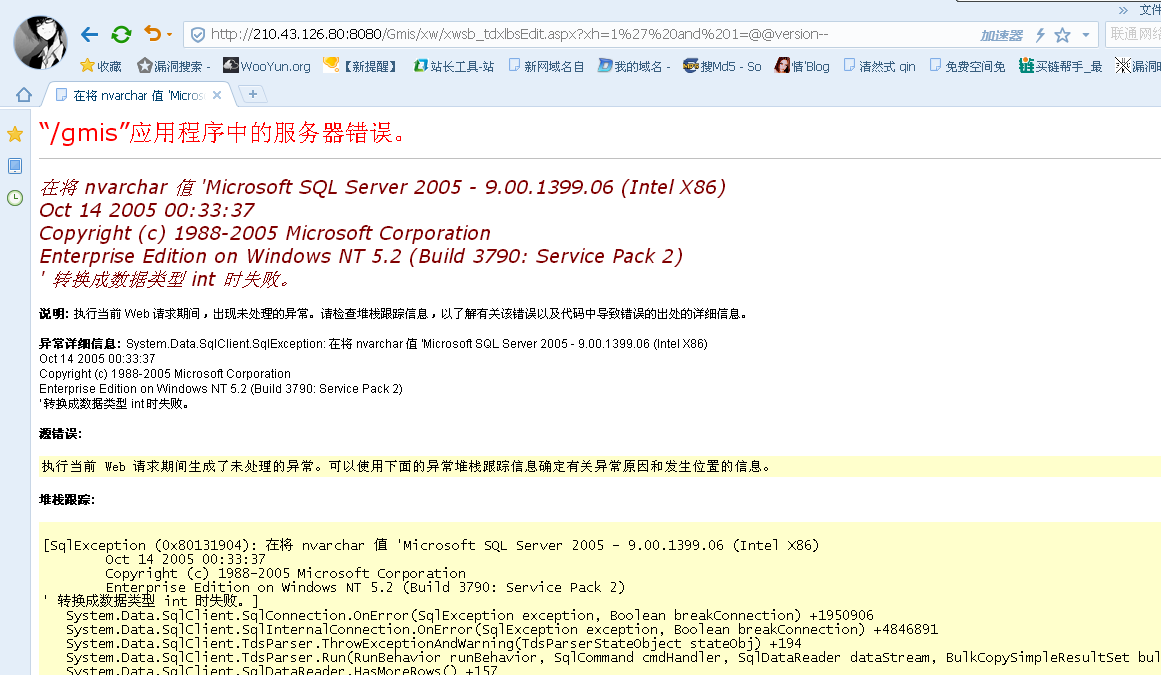Click the 说明: label
Viewport: 1161px width, 675px height.
[x=54, y=314]
